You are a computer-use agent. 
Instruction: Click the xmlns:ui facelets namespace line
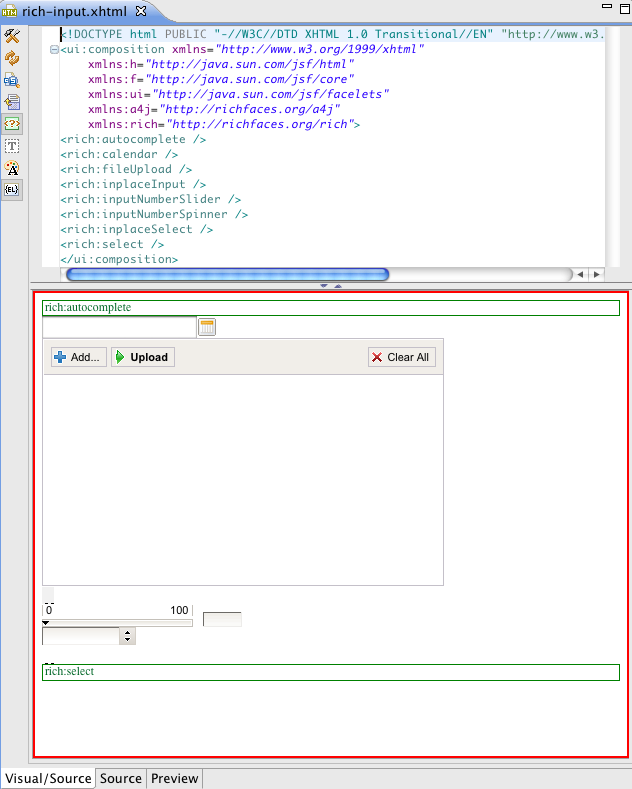coord(239,94)
